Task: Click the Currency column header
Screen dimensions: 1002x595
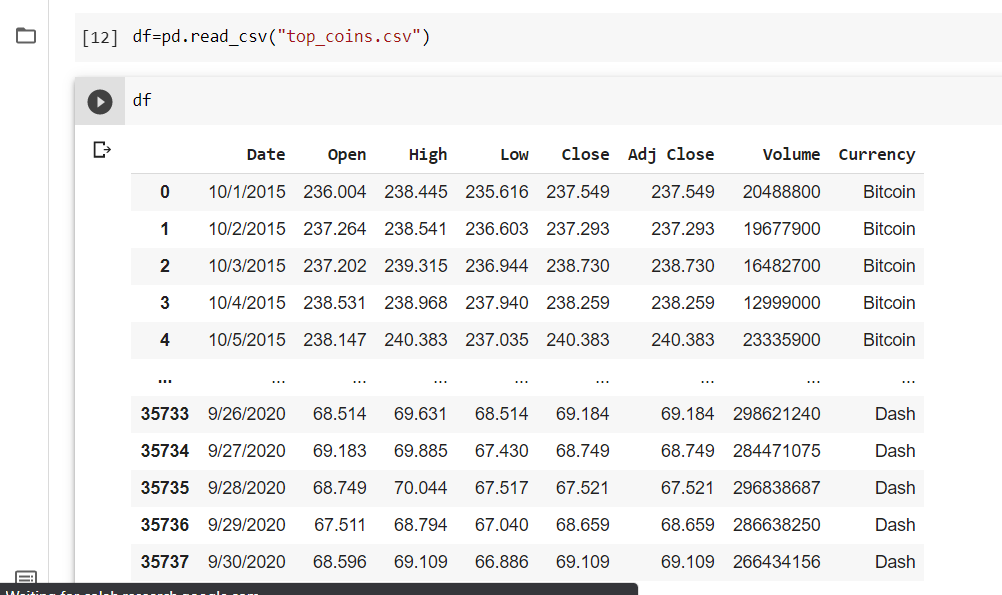Action: [877, 154]
